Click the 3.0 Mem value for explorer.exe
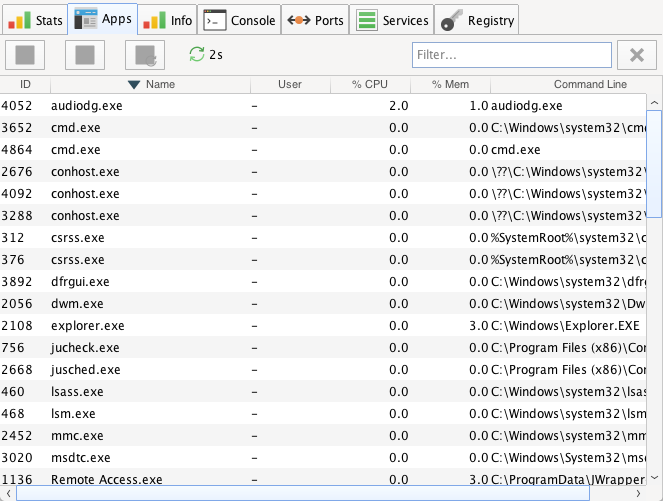Viewport: 663px width, 501px height. (x=479, y=326)
